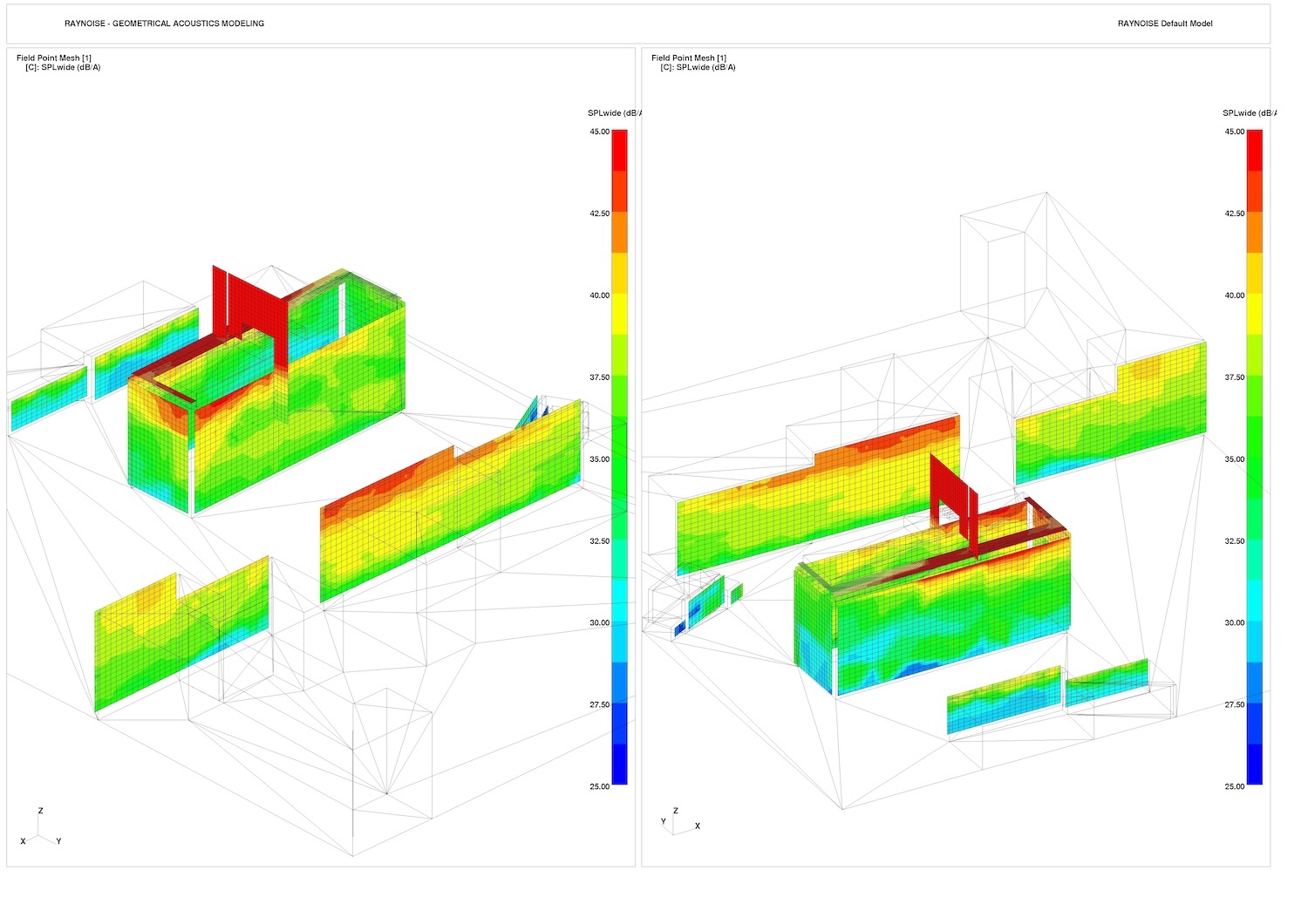Click the RAYNOISE Default Model label
The height and width of the screenshot is (924, 1308).
point(1165,24)
